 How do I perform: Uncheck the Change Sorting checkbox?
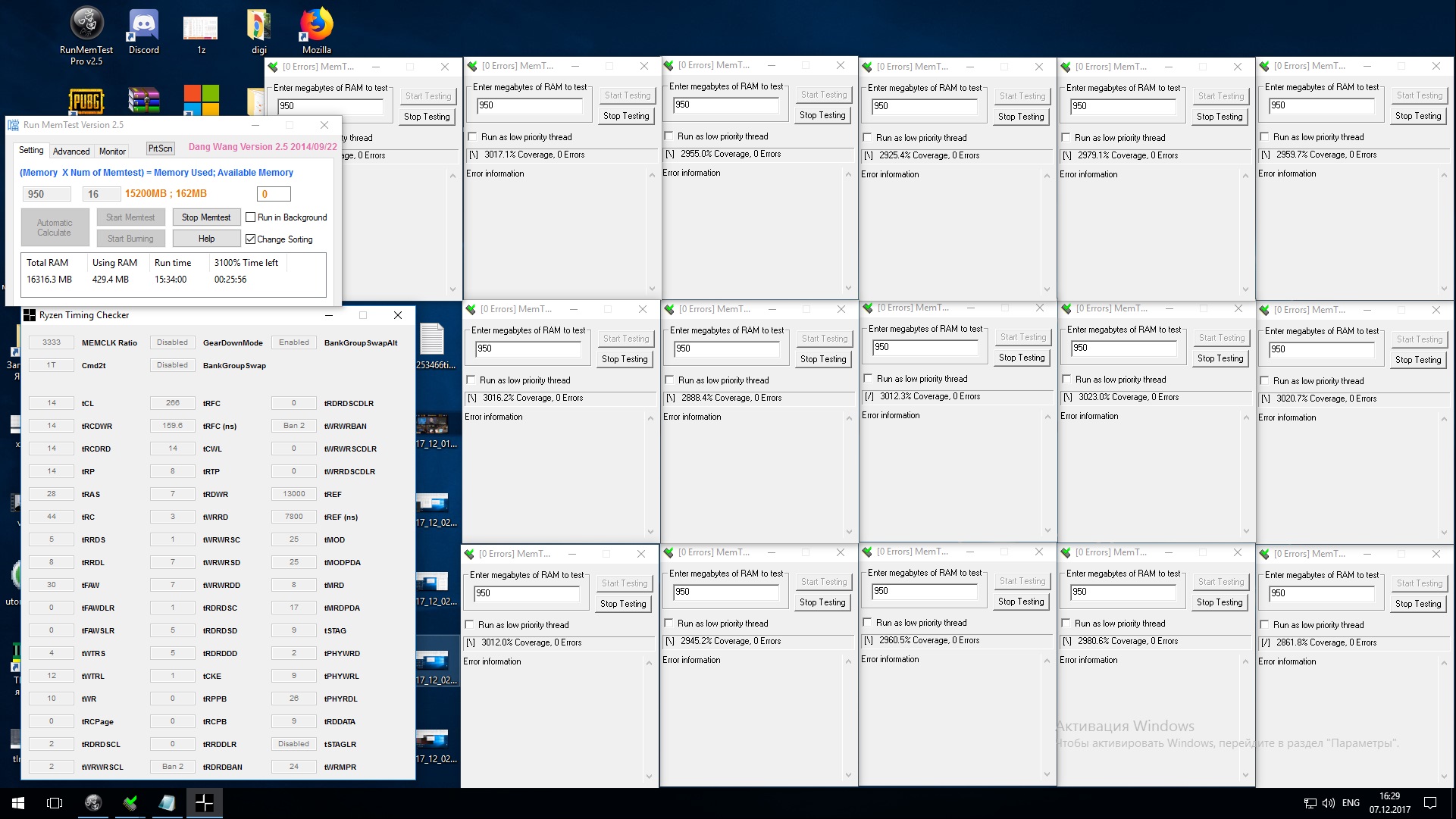click(x=251, y=239)
